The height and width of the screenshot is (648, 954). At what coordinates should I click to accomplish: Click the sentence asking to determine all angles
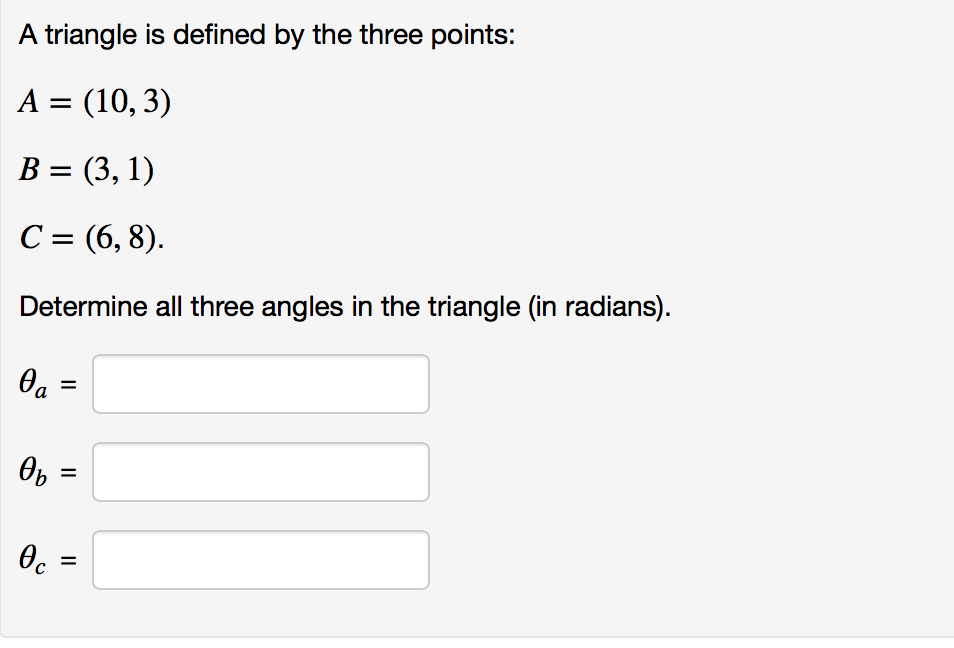point(345,306)
